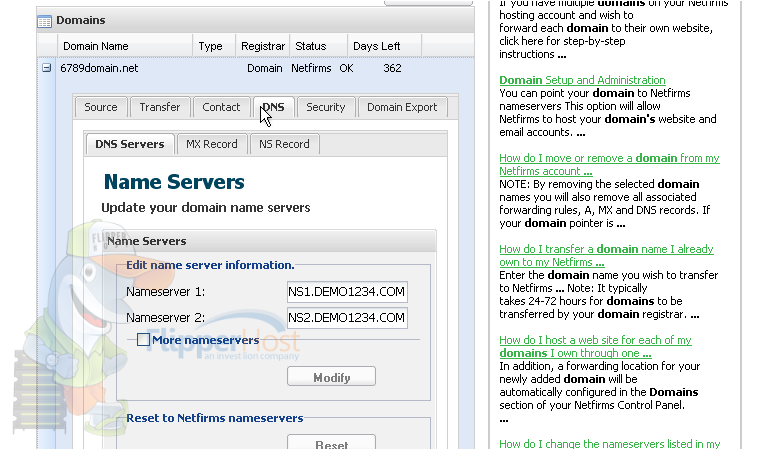Click the OK status cell
776x450 pixels.
(x=346, y=68)
